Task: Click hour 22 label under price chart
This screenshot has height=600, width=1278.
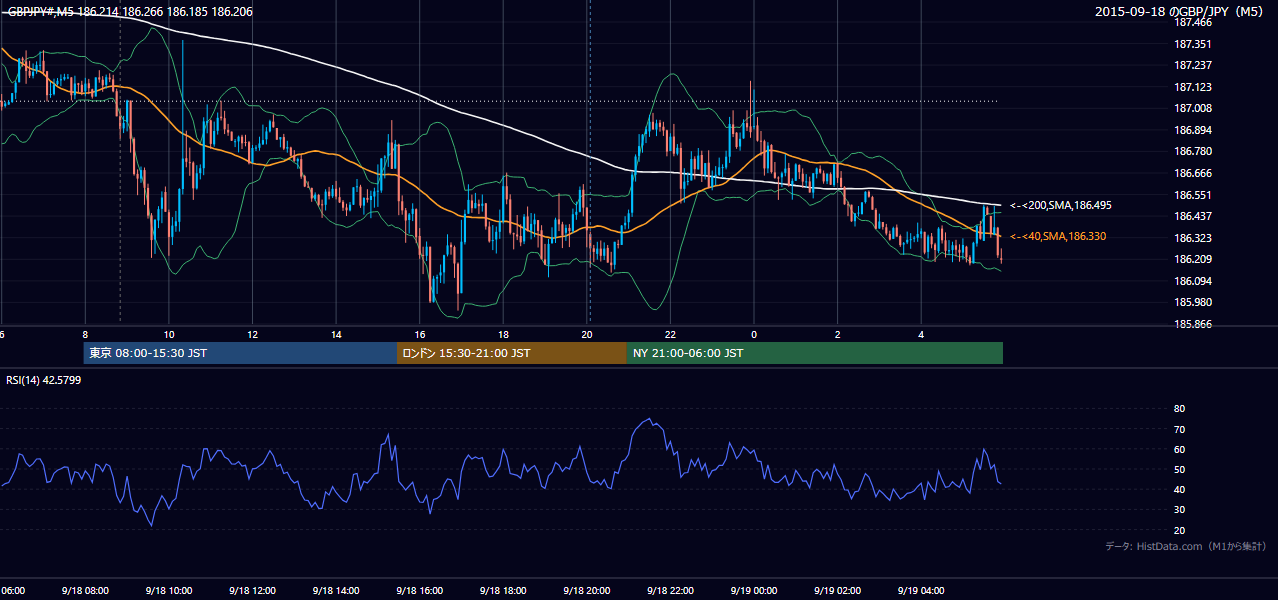Action: click(x=671, y=334)
